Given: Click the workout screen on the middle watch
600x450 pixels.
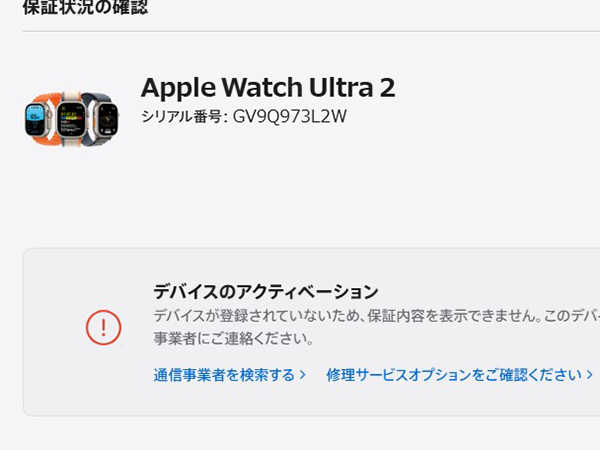Looking at the screenshot, I should (71, 119).
